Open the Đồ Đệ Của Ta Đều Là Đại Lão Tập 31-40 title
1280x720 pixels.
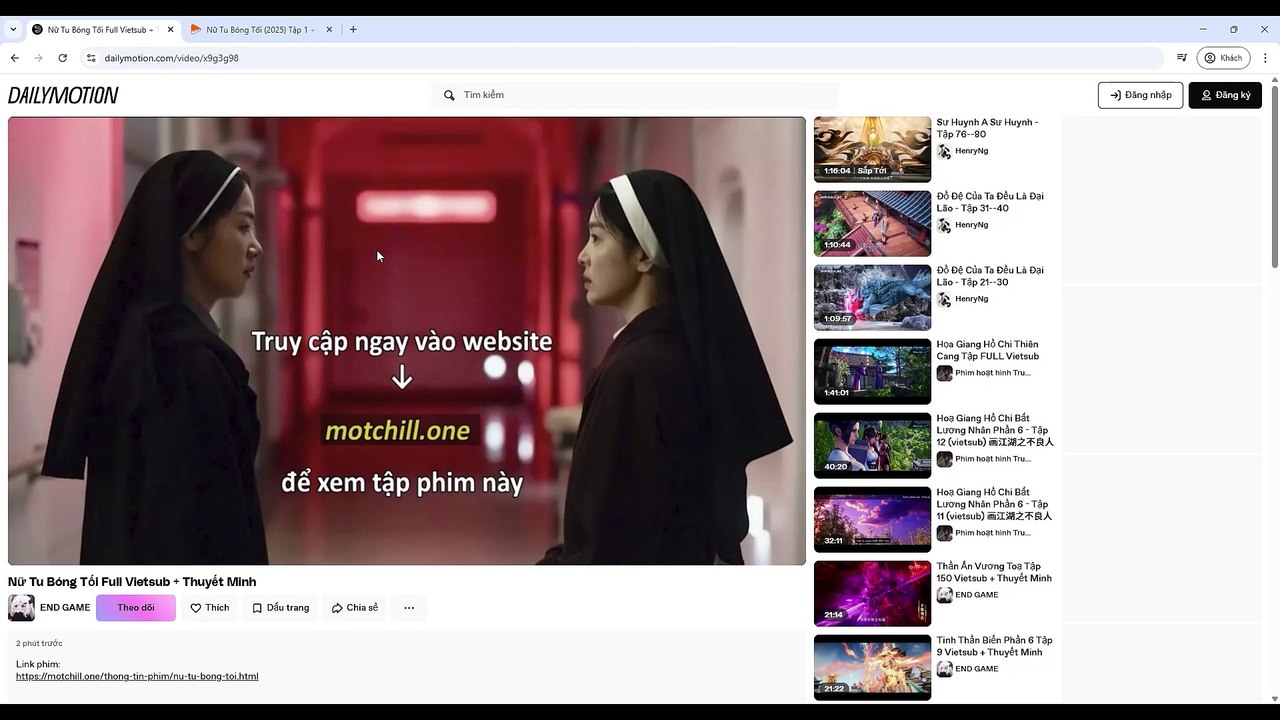pyautogui.click(x=990, y=202)
